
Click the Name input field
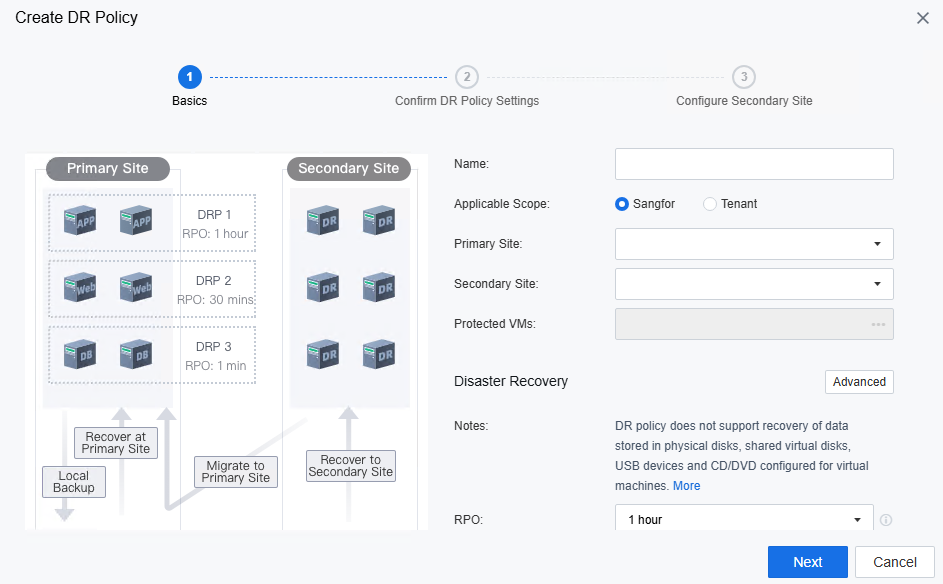pos(754,164)
